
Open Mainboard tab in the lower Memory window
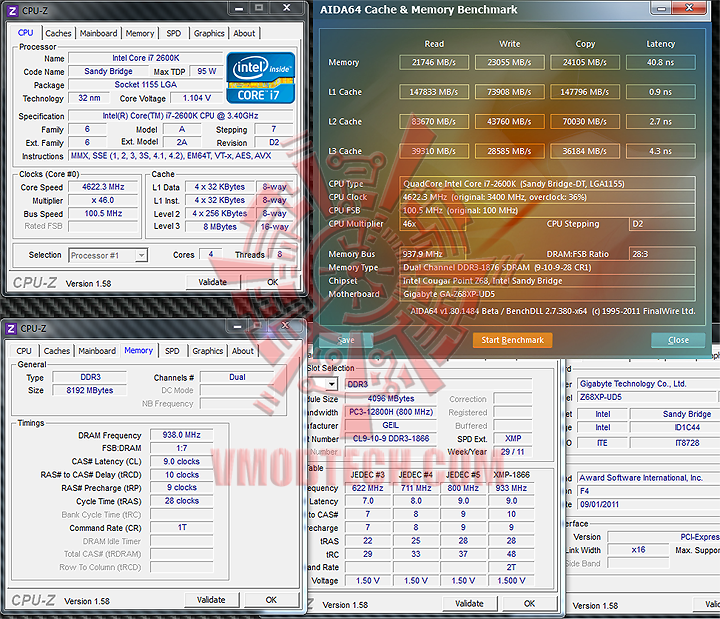(97, 351)
